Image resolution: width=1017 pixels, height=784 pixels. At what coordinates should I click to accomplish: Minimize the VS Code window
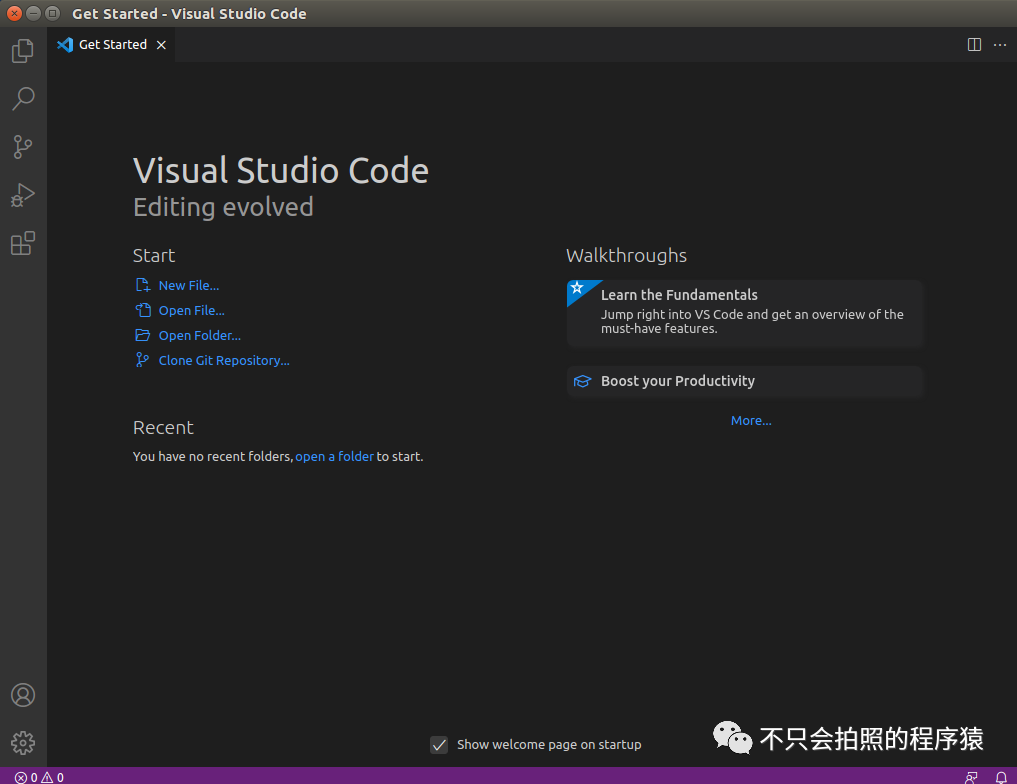(x=34, y=13)
